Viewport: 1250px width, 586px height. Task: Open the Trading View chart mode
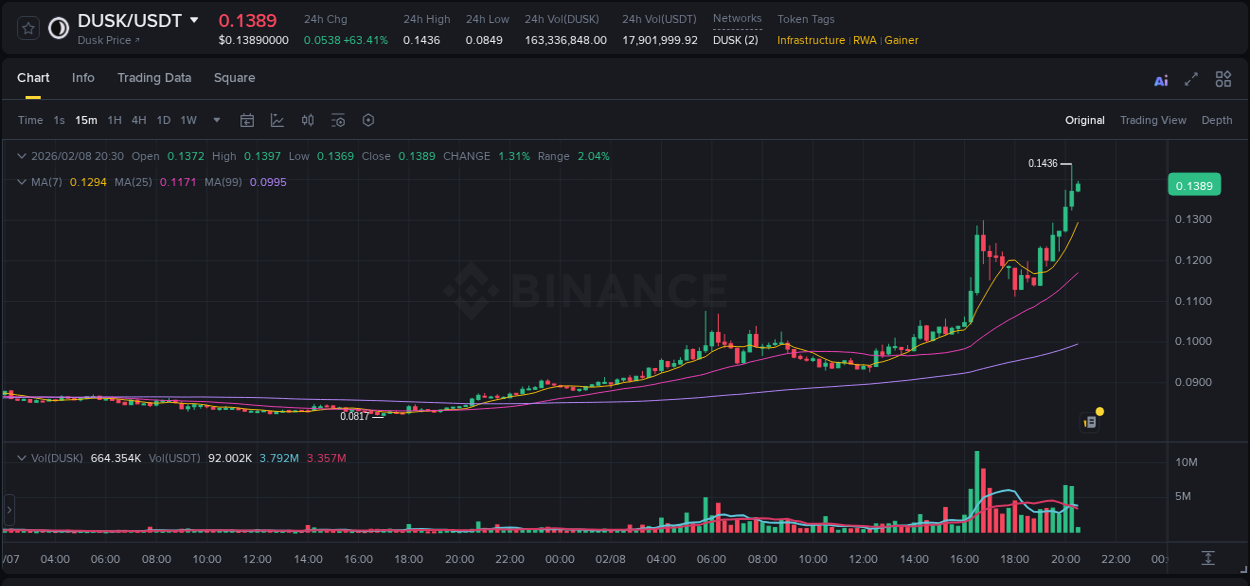pos(1153,120)
